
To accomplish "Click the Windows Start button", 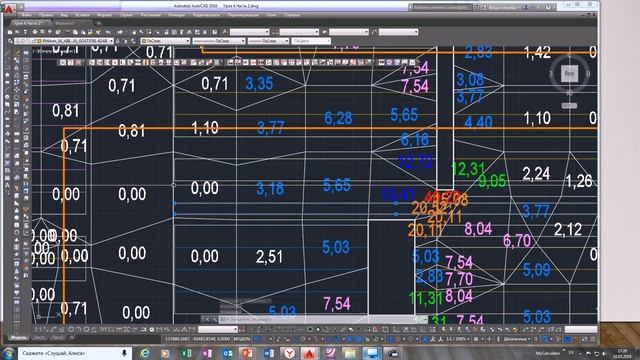I will (x=8, y=353).
